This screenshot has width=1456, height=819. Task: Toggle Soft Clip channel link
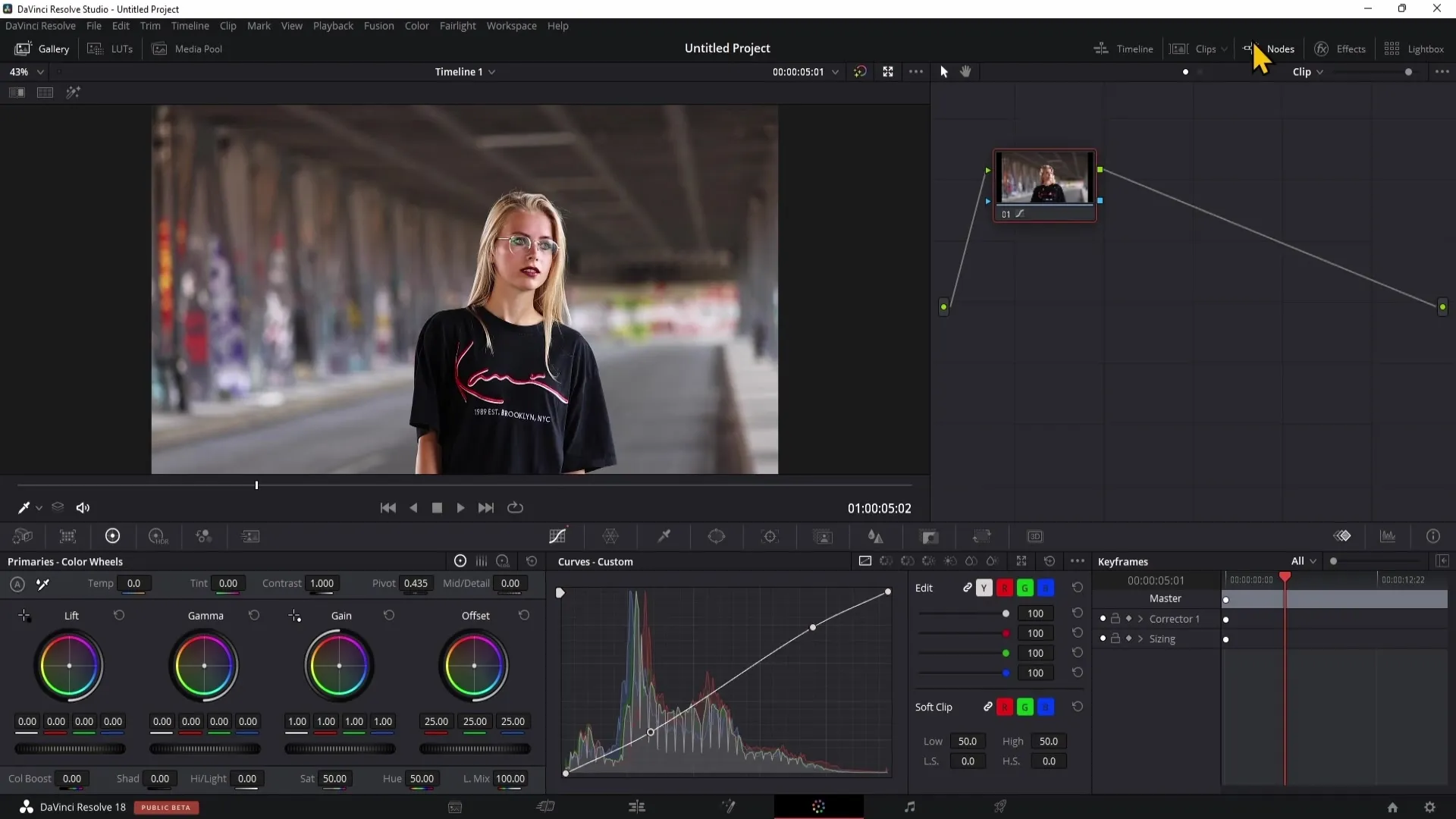(988, 707)
